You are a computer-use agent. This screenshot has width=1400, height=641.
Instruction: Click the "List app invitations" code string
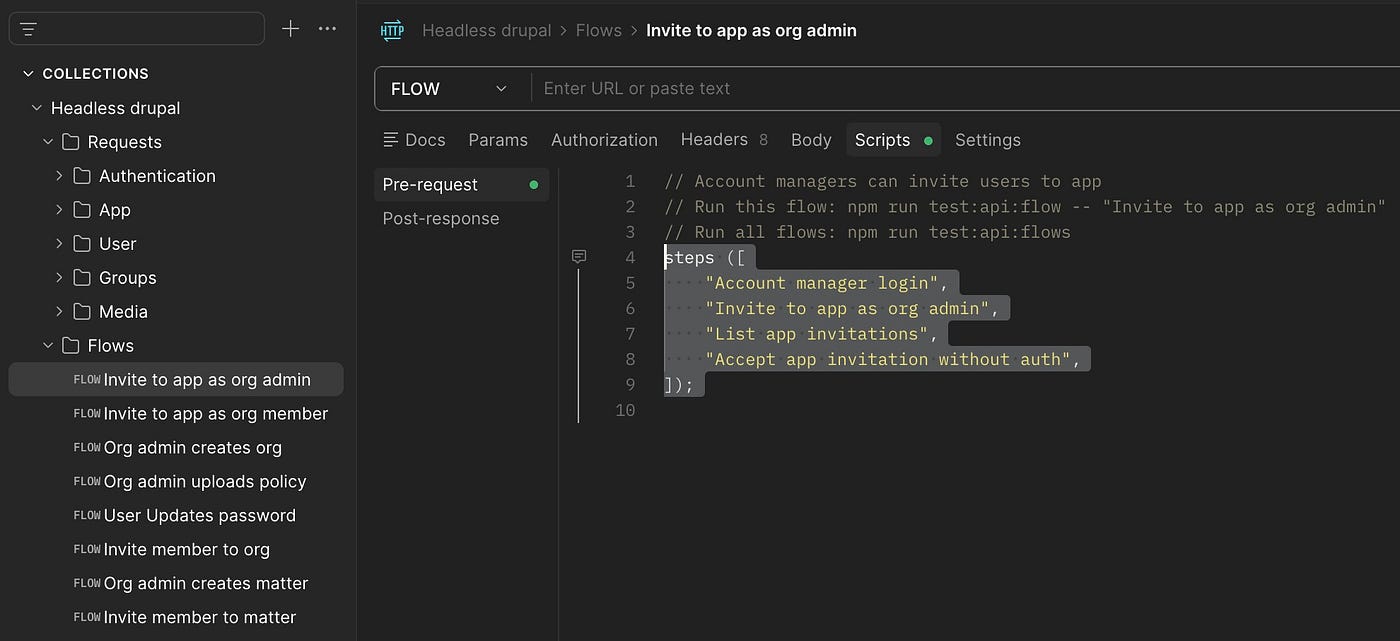coord(816,334)
